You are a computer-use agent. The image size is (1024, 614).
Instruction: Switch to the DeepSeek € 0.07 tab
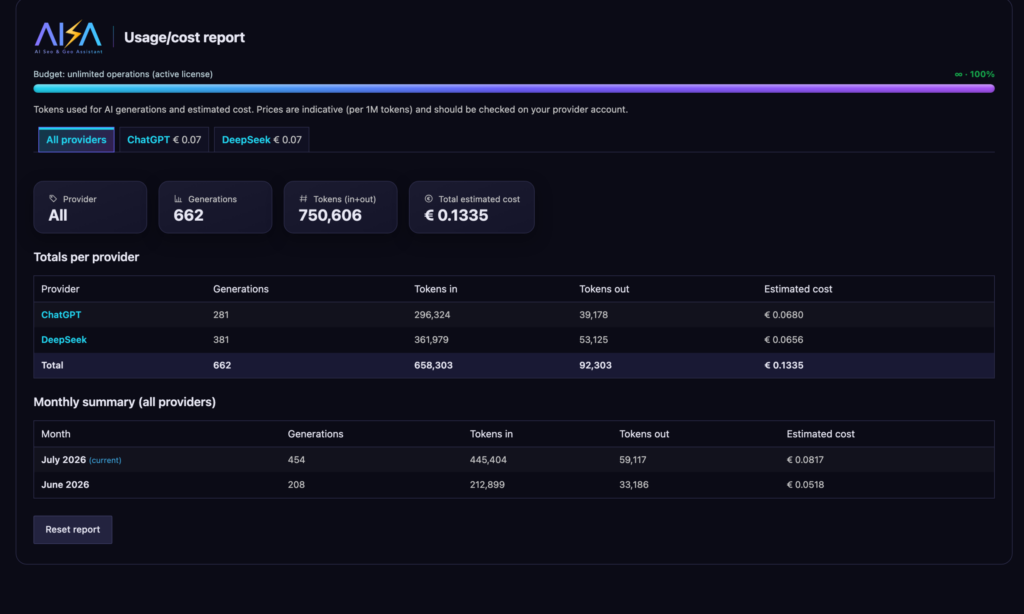pyautogui.click(x=261, y=140)
